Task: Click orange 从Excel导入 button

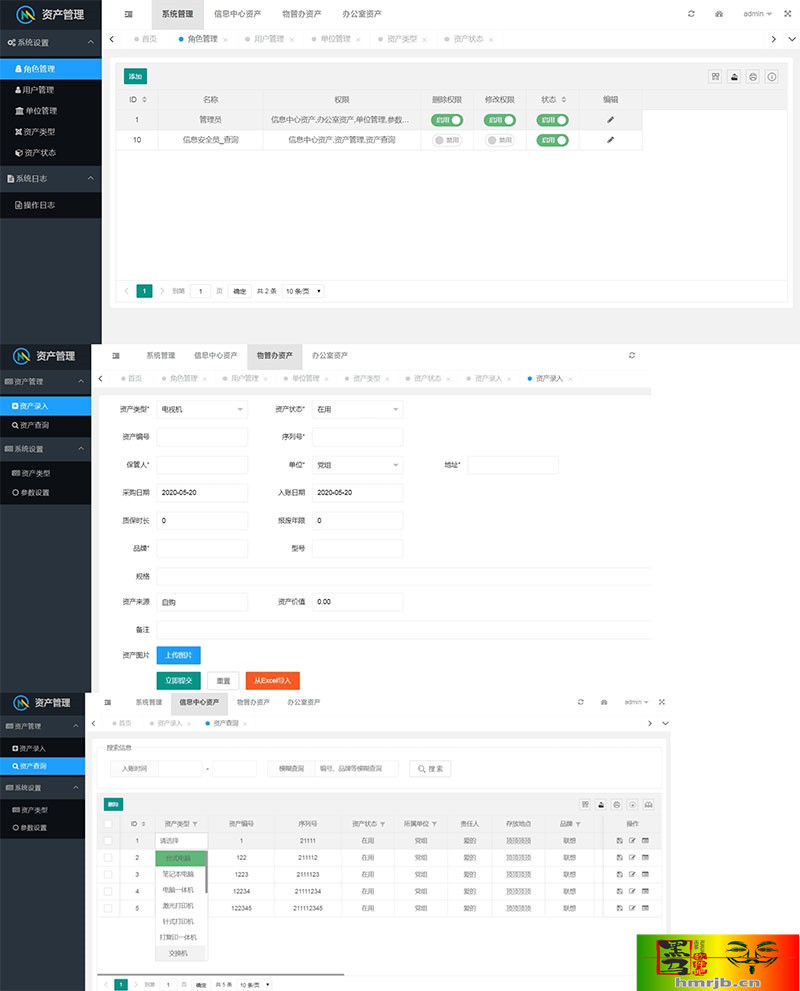Action: (x=272, y=681)
